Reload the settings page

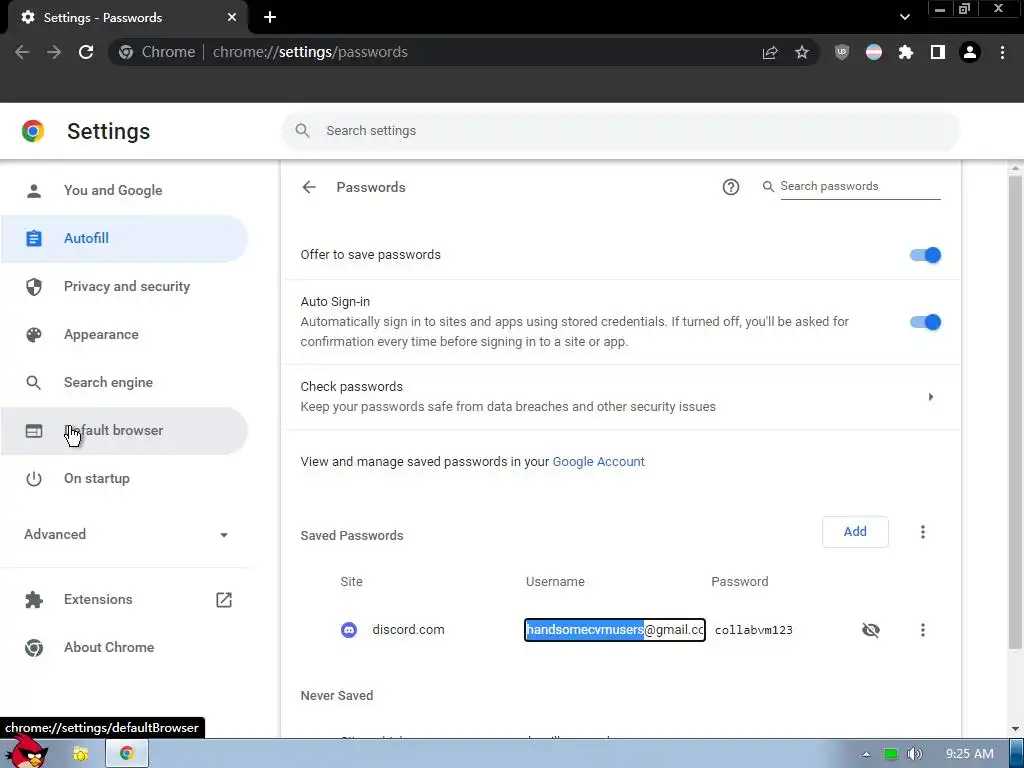[86, 52]
